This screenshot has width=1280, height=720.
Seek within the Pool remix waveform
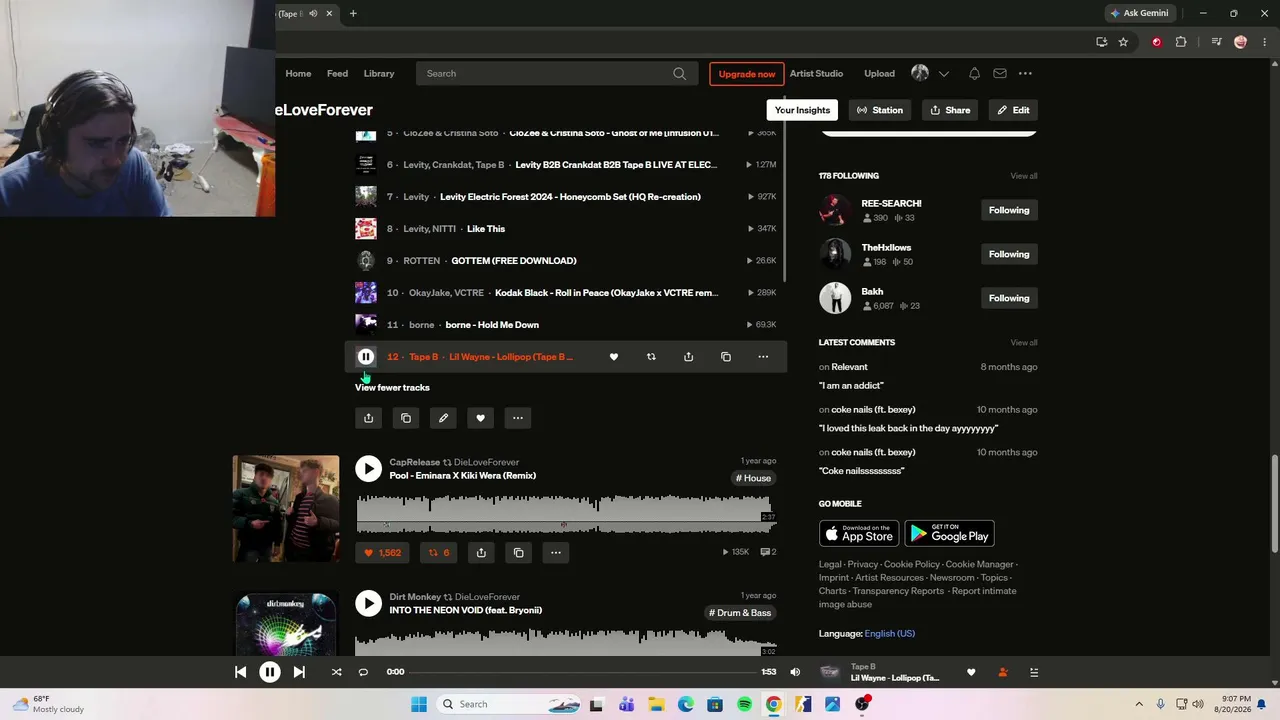[566, 513]
